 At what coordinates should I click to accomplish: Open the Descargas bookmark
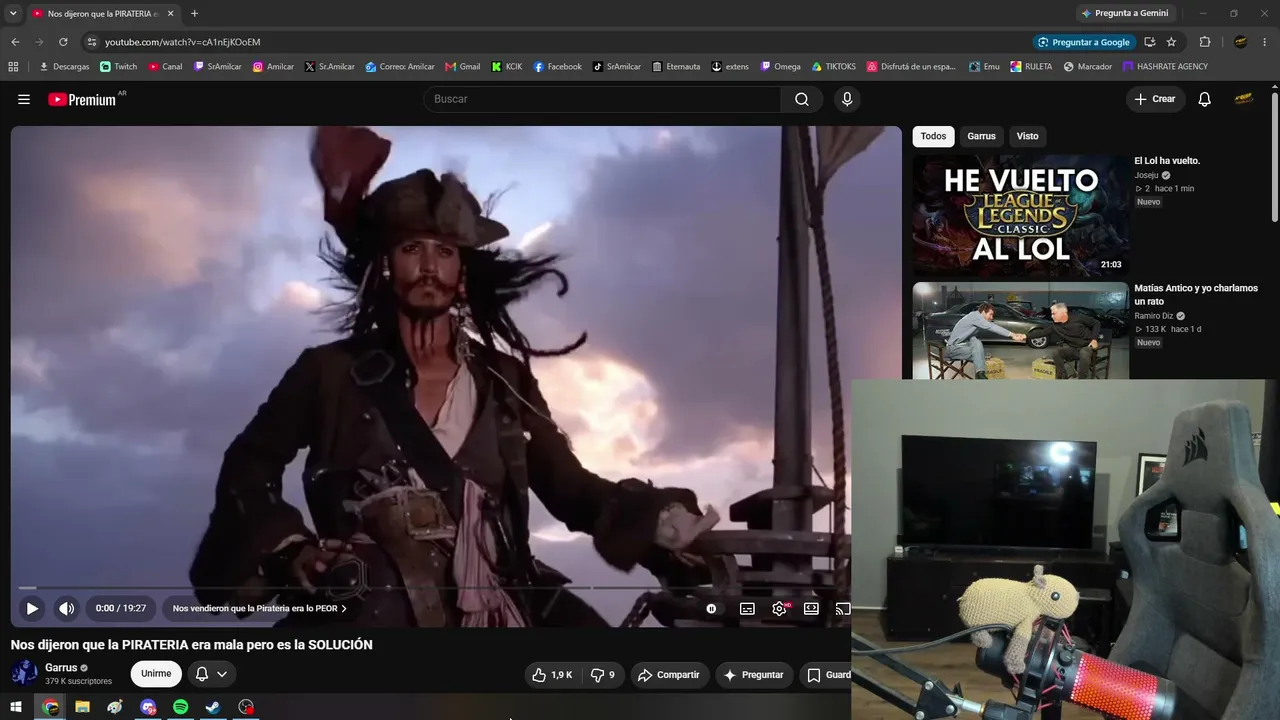[x=64, y=67]
